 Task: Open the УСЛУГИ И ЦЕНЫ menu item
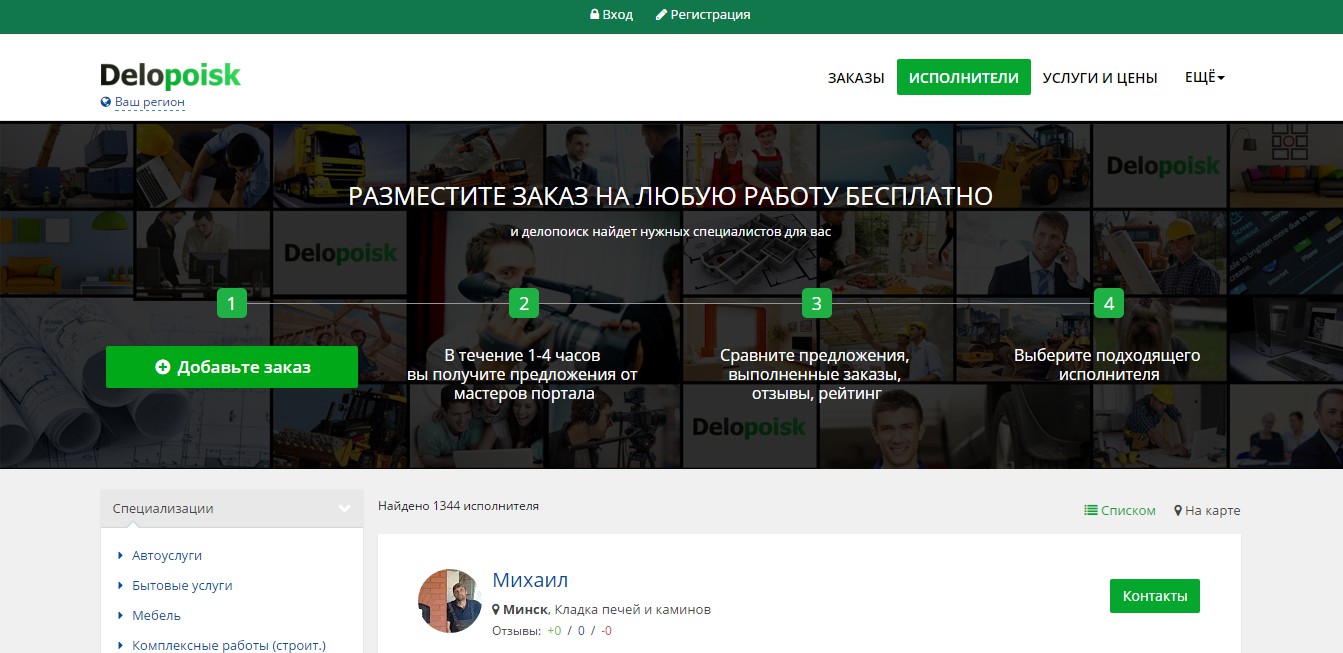pos(1100,78)
